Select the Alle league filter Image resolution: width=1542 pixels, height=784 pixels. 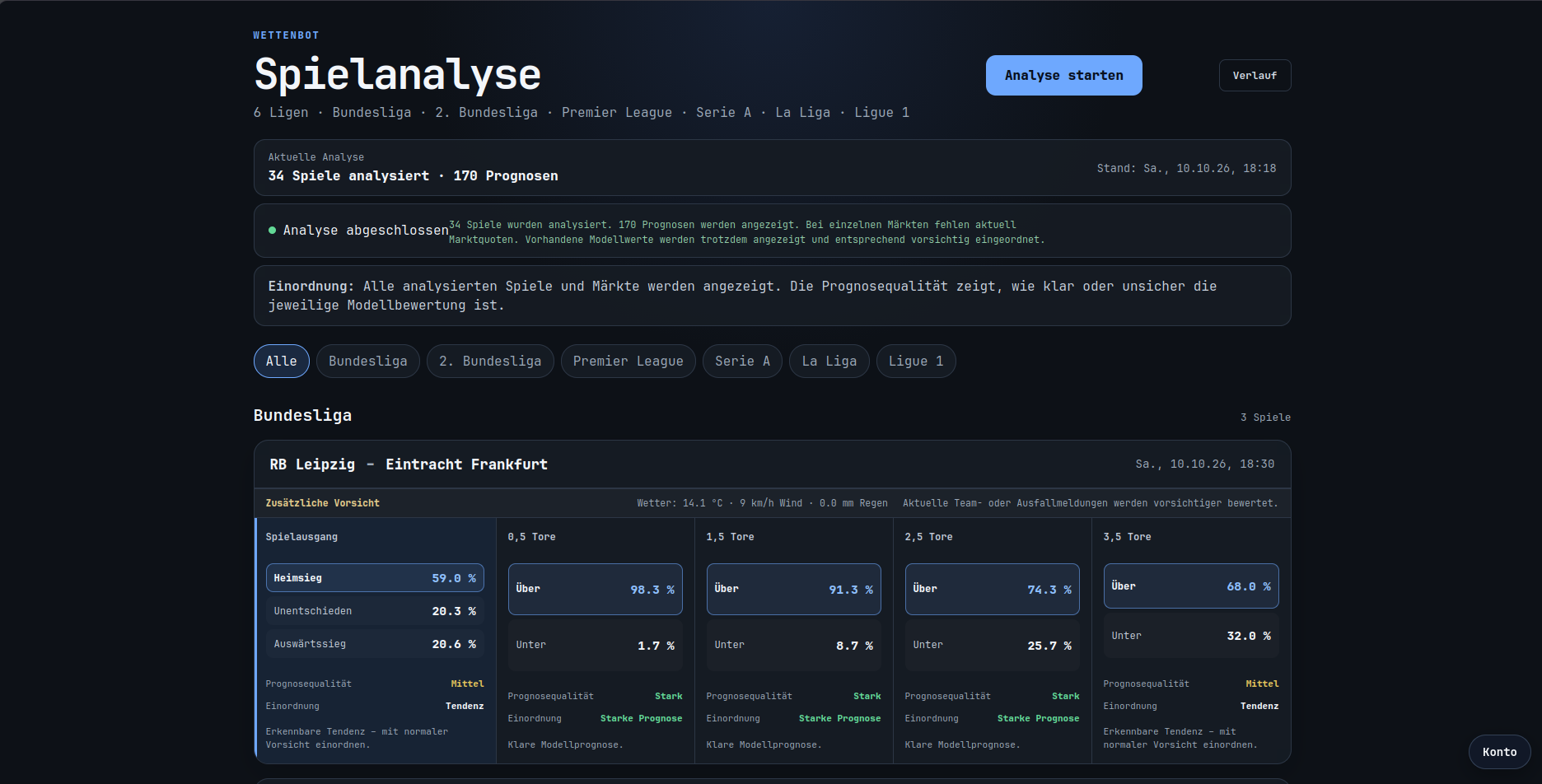pos(281,361)
